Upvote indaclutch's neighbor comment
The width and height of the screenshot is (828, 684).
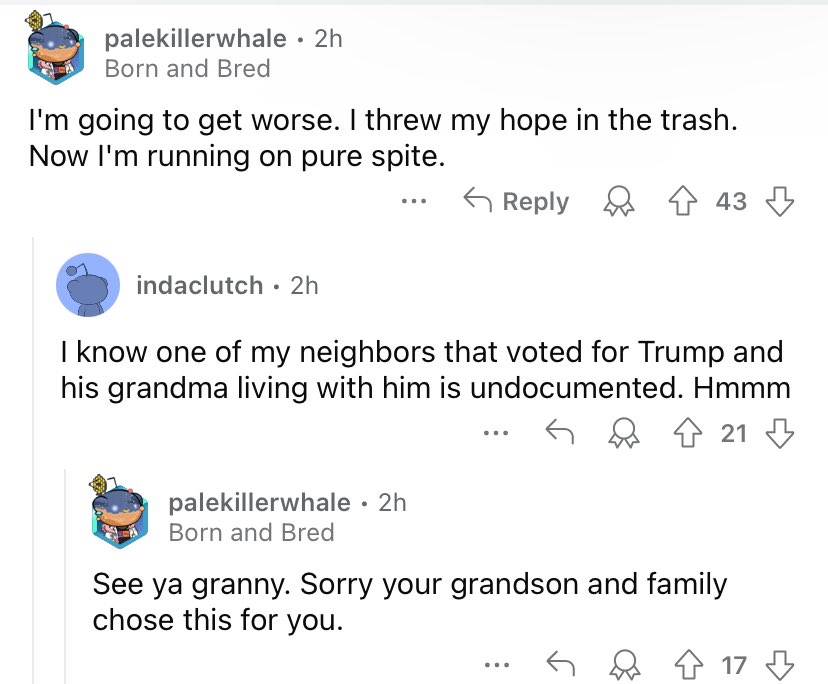tap(688, 433)
